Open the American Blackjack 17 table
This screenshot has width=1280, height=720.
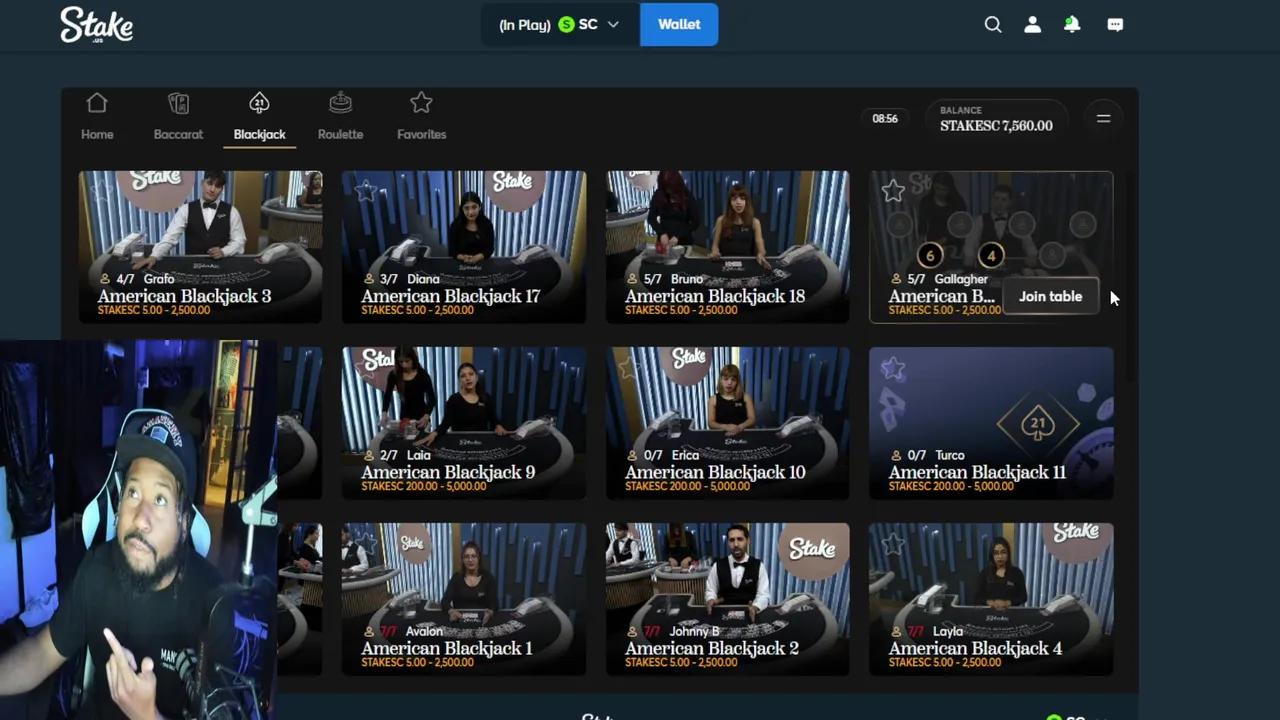[464, 247]
